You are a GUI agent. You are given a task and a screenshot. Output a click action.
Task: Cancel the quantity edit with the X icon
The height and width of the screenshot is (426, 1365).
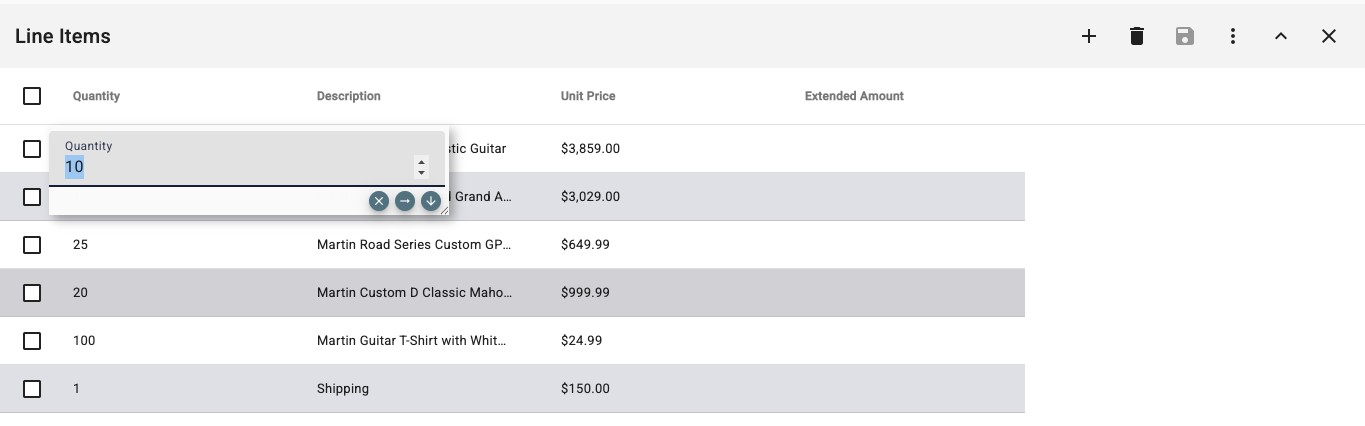[x=379, y=201]
